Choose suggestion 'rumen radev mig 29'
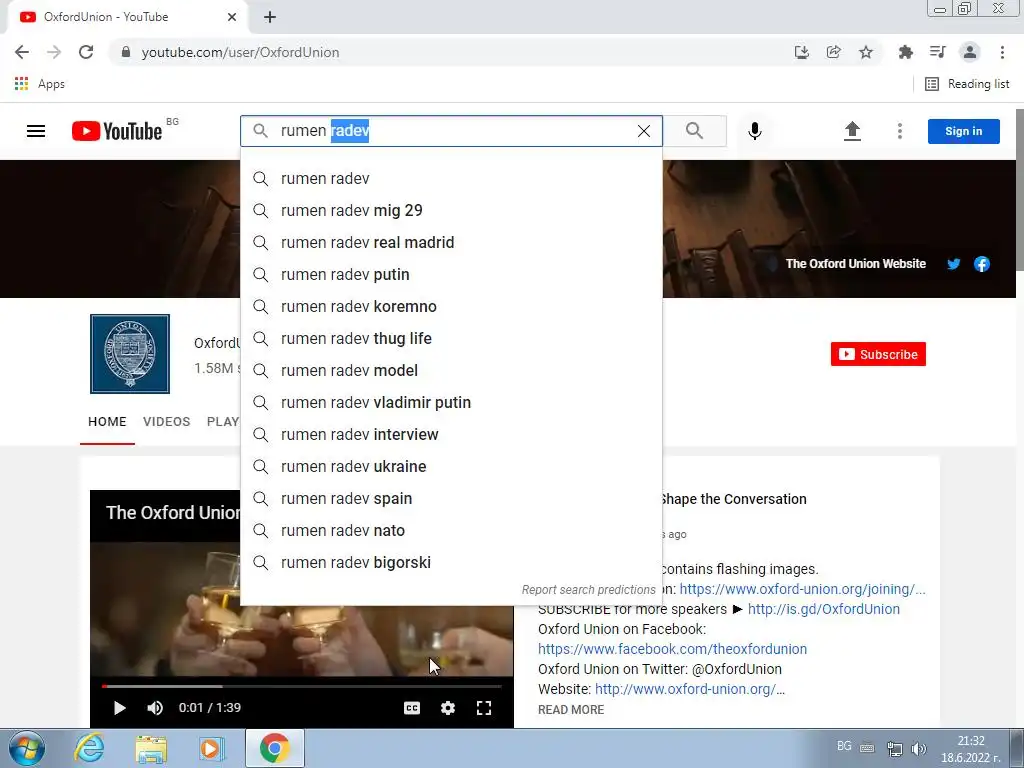 click(x=451, y=210)
